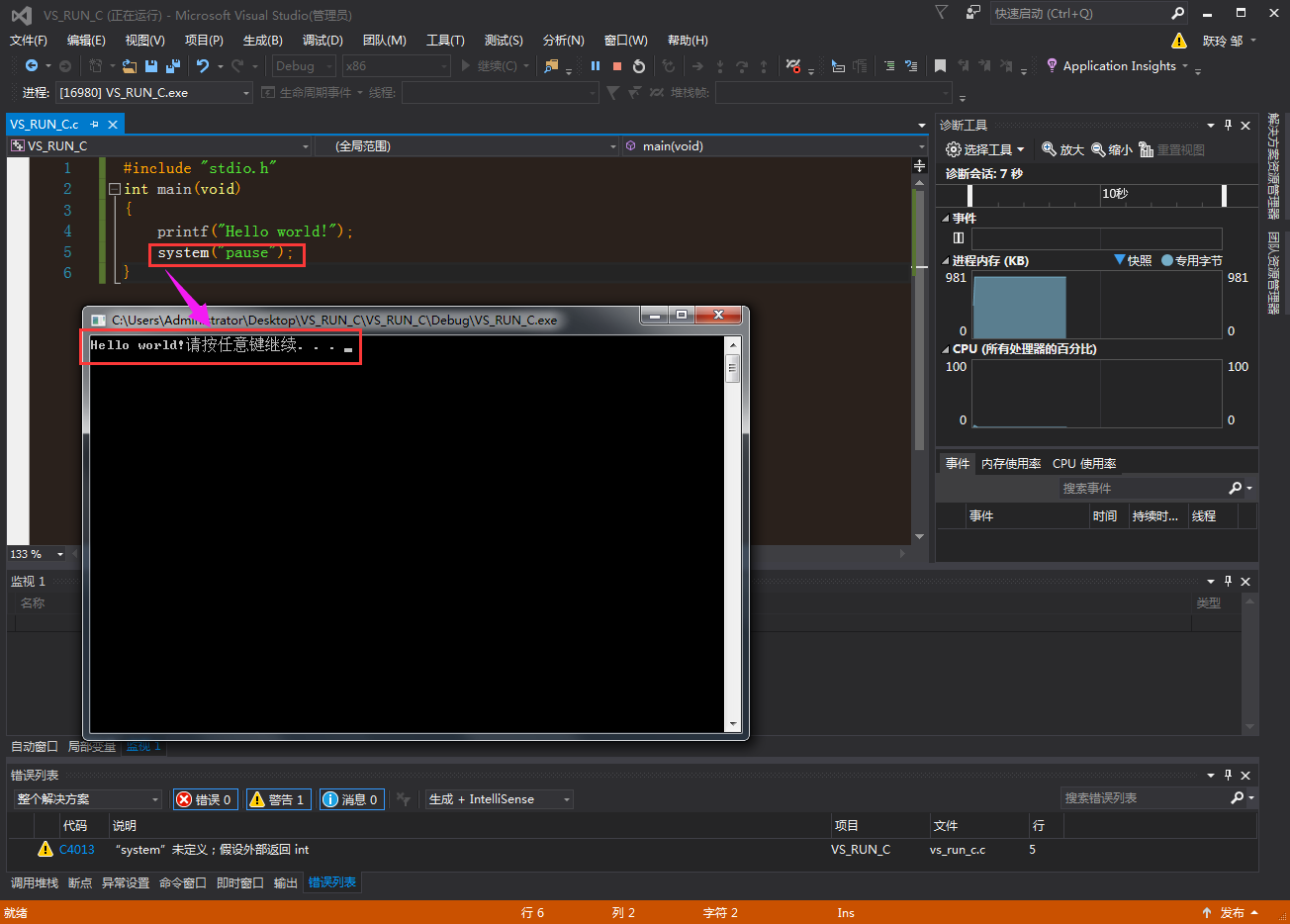Click the Undo toolbar icon
The width and height of the screenshot is (1290, 924).
tap(203, 66)
